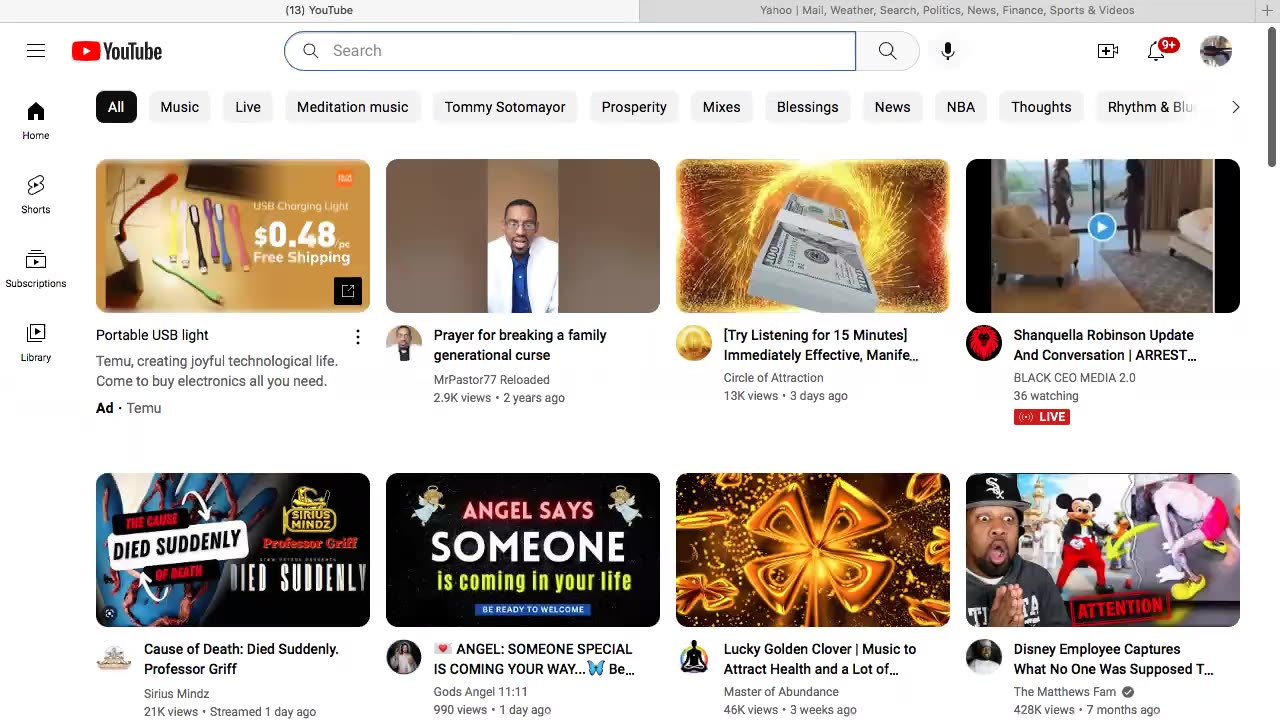Screen dimensions: 1280x720
Task: Click The Matthews Fam channel avatar
Action: pyautogui.click(x=984, y=657)
